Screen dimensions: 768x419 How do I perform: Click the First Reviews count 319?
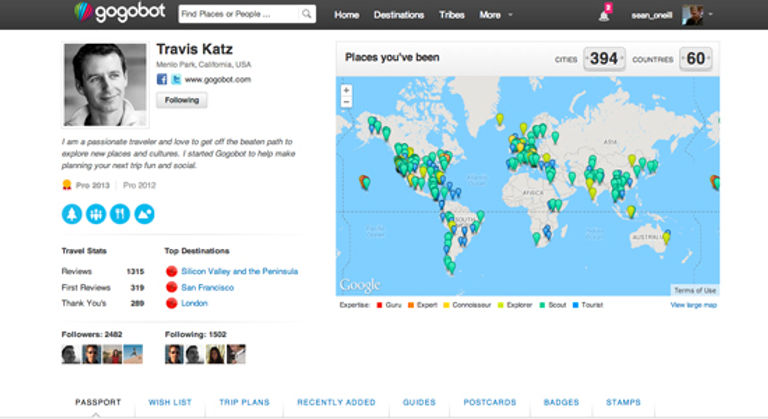[137, 287]
